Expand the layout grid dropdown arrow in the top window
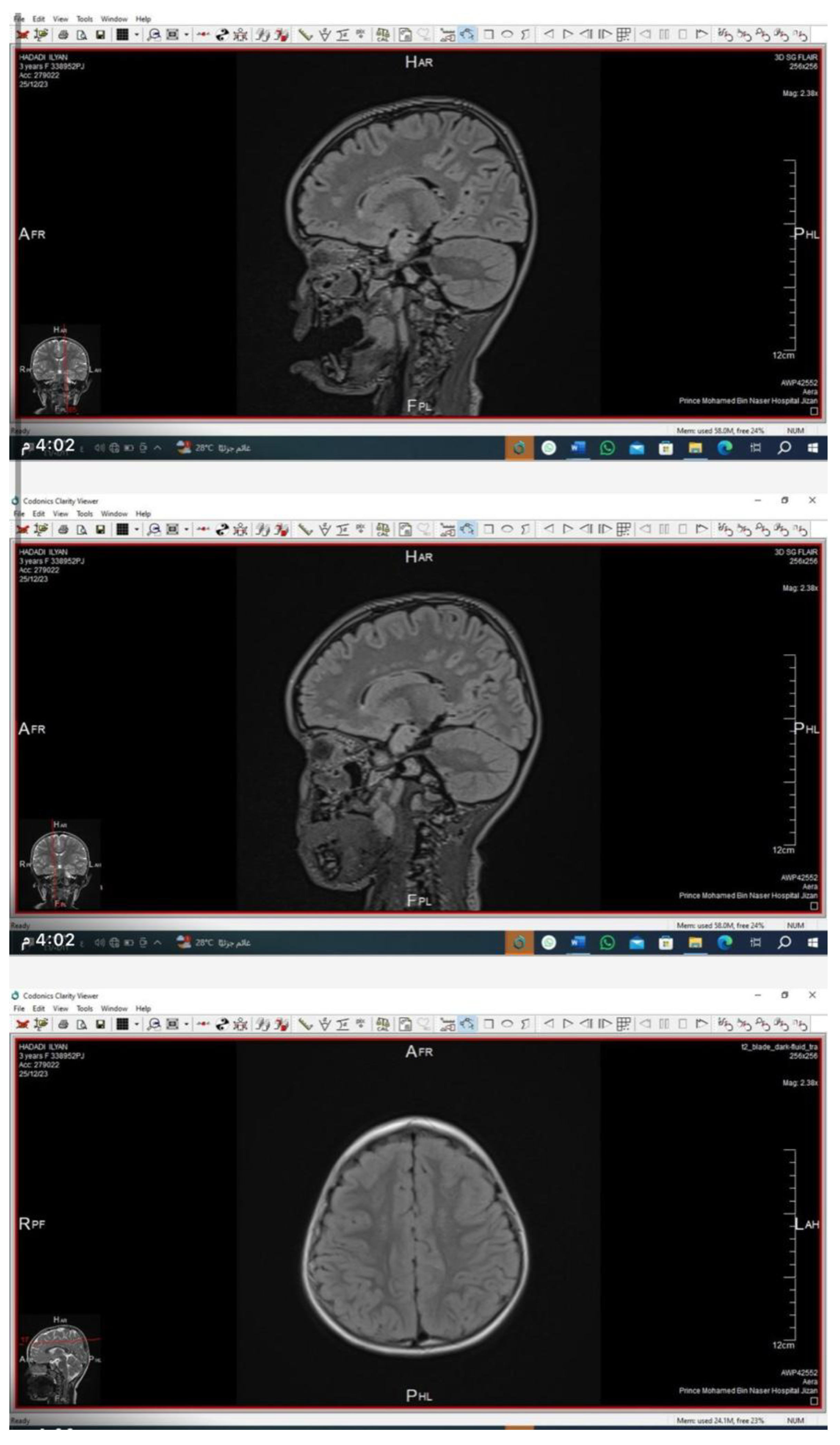Screen dimensions: 840x1445 [136, 35]
